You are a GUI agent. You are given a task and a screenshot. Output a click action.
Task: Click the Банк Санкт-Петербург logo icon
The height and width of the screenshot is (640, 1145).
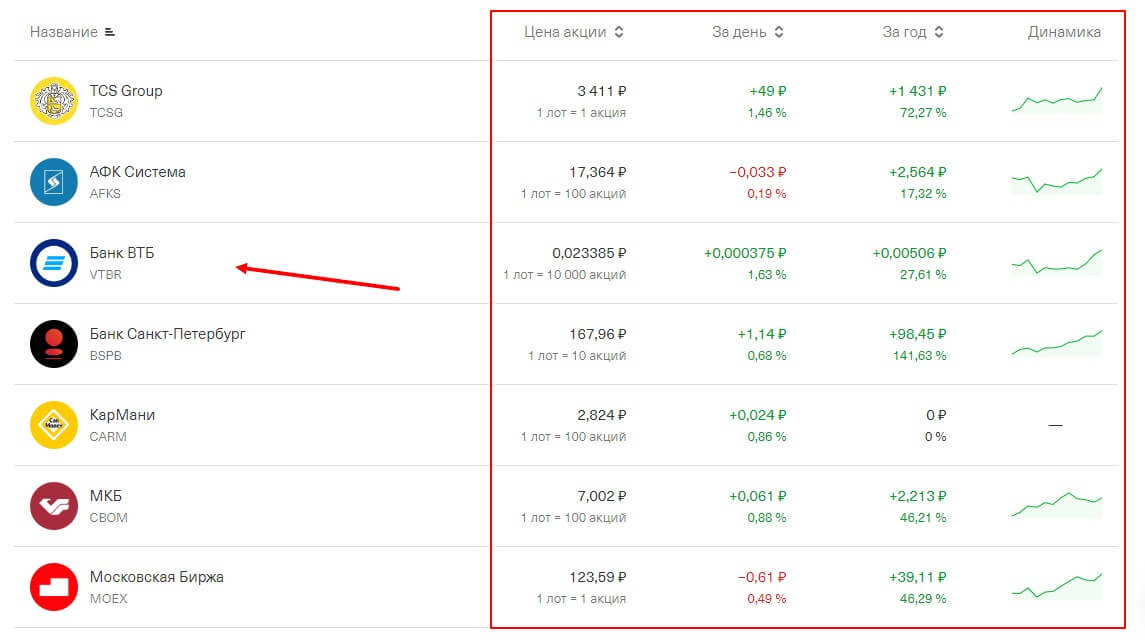[54, 344]
